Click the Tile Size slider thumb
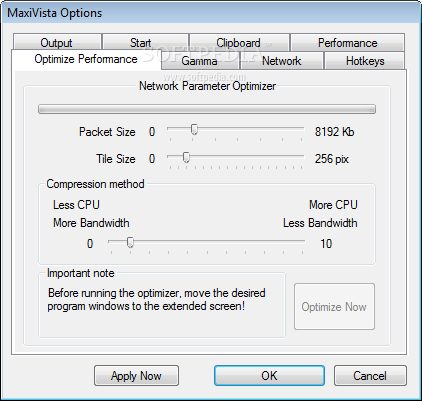Viewport: 422px width, 401px height. click(186, 157)
